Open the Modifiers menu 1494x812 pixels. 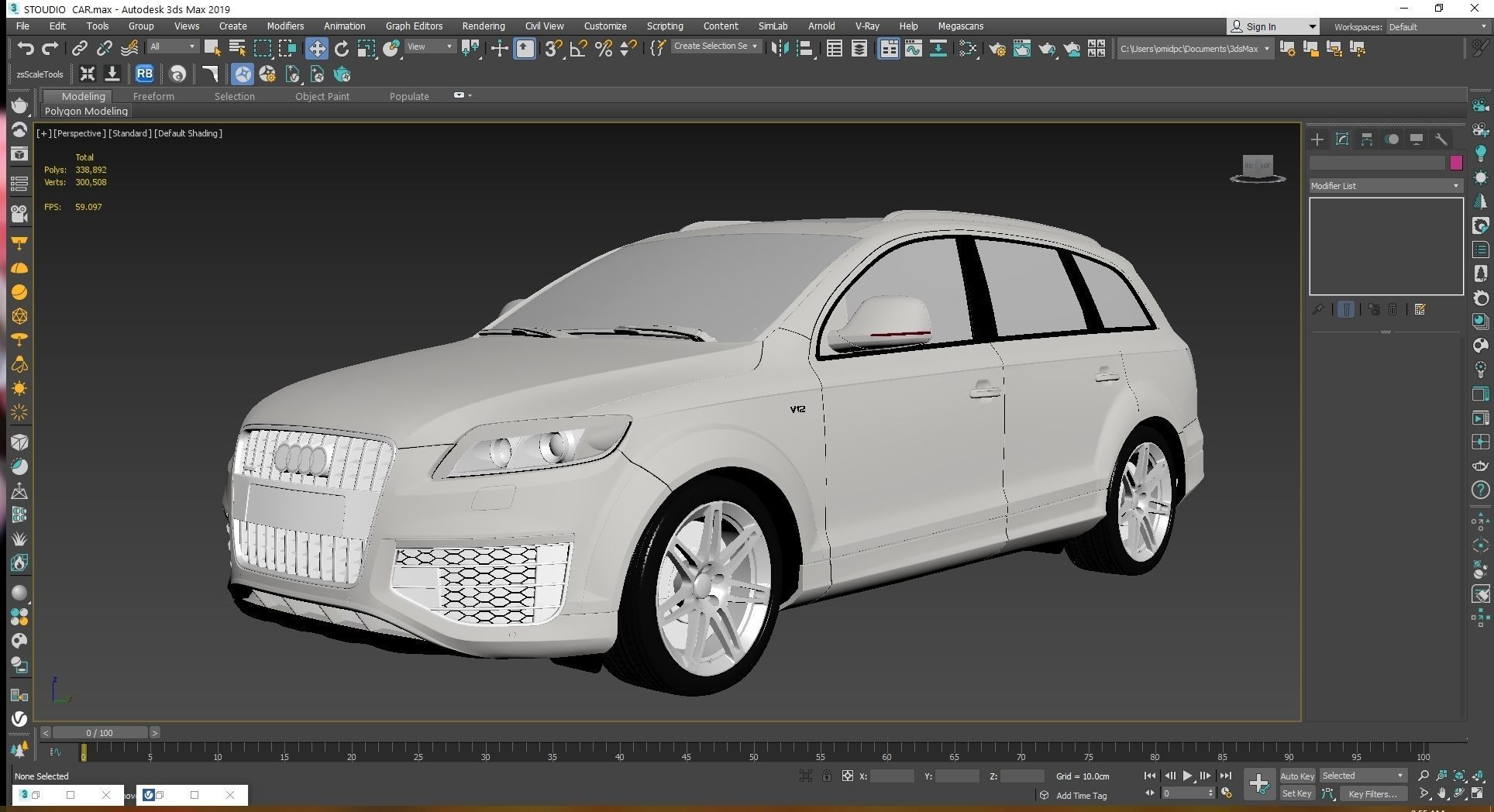[285, 26]
